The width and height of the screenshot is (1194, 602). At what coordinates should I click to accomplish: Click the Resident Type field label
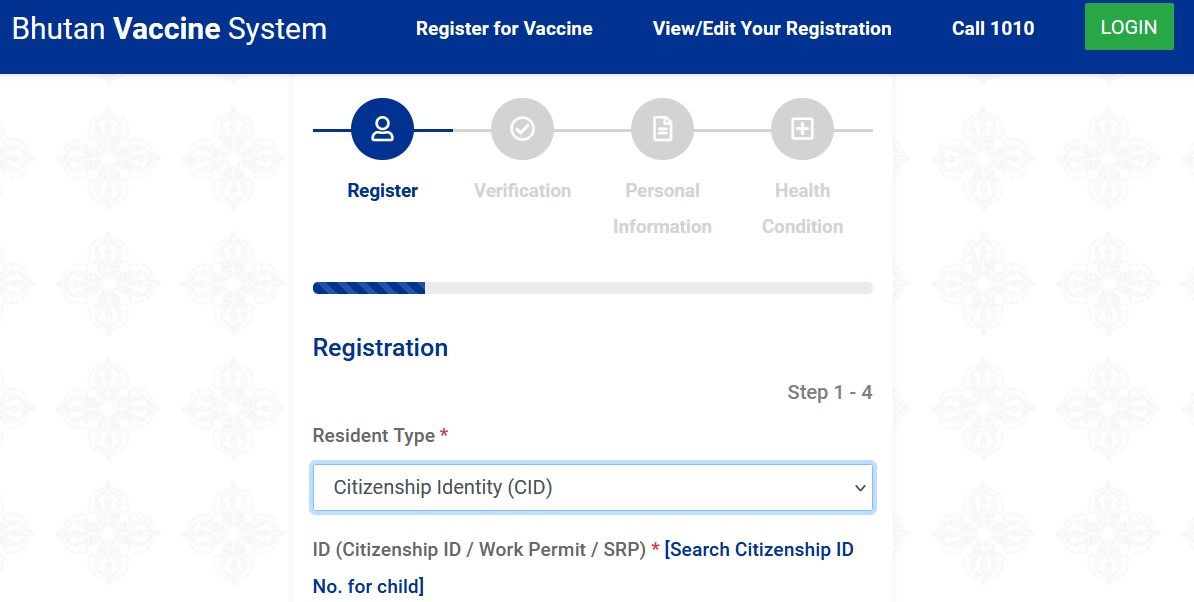tap(373, 435)
